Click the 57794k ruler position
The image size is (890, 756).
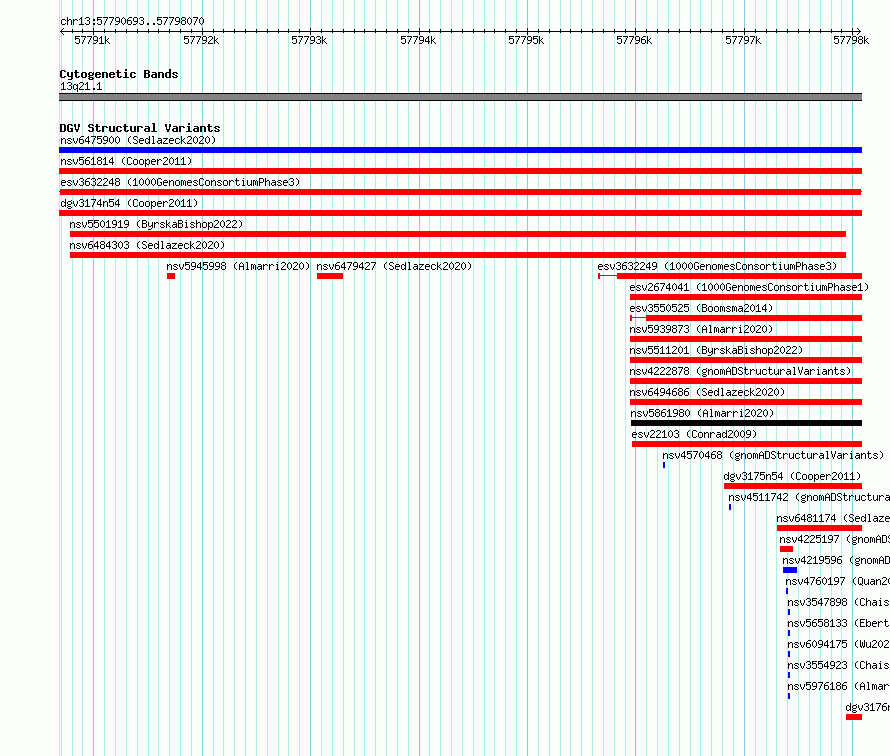[418, 40]
